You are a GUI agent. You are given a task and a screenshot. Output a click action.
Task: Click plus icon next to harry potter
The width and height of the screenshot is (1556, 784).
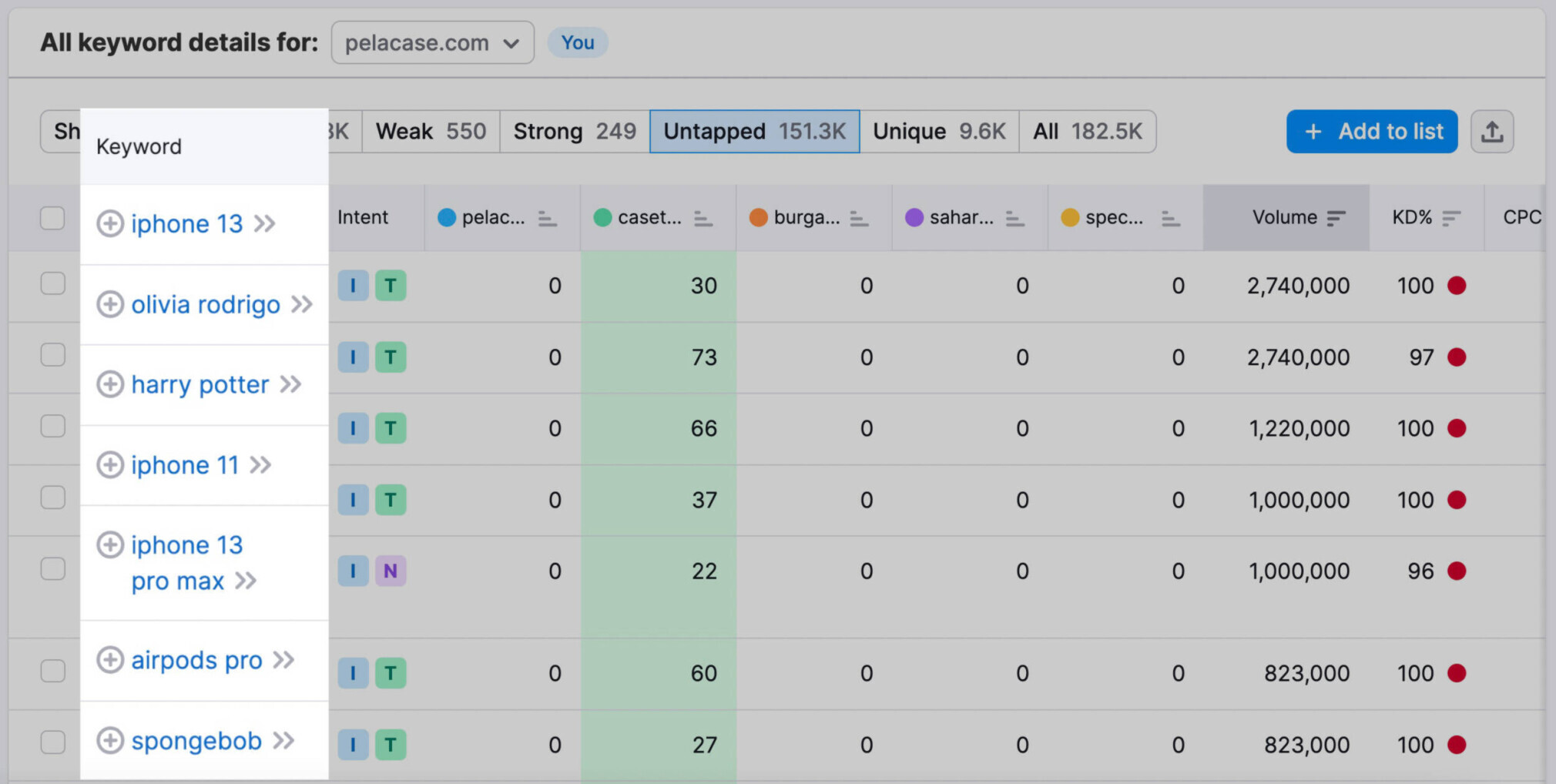[110, 384]
